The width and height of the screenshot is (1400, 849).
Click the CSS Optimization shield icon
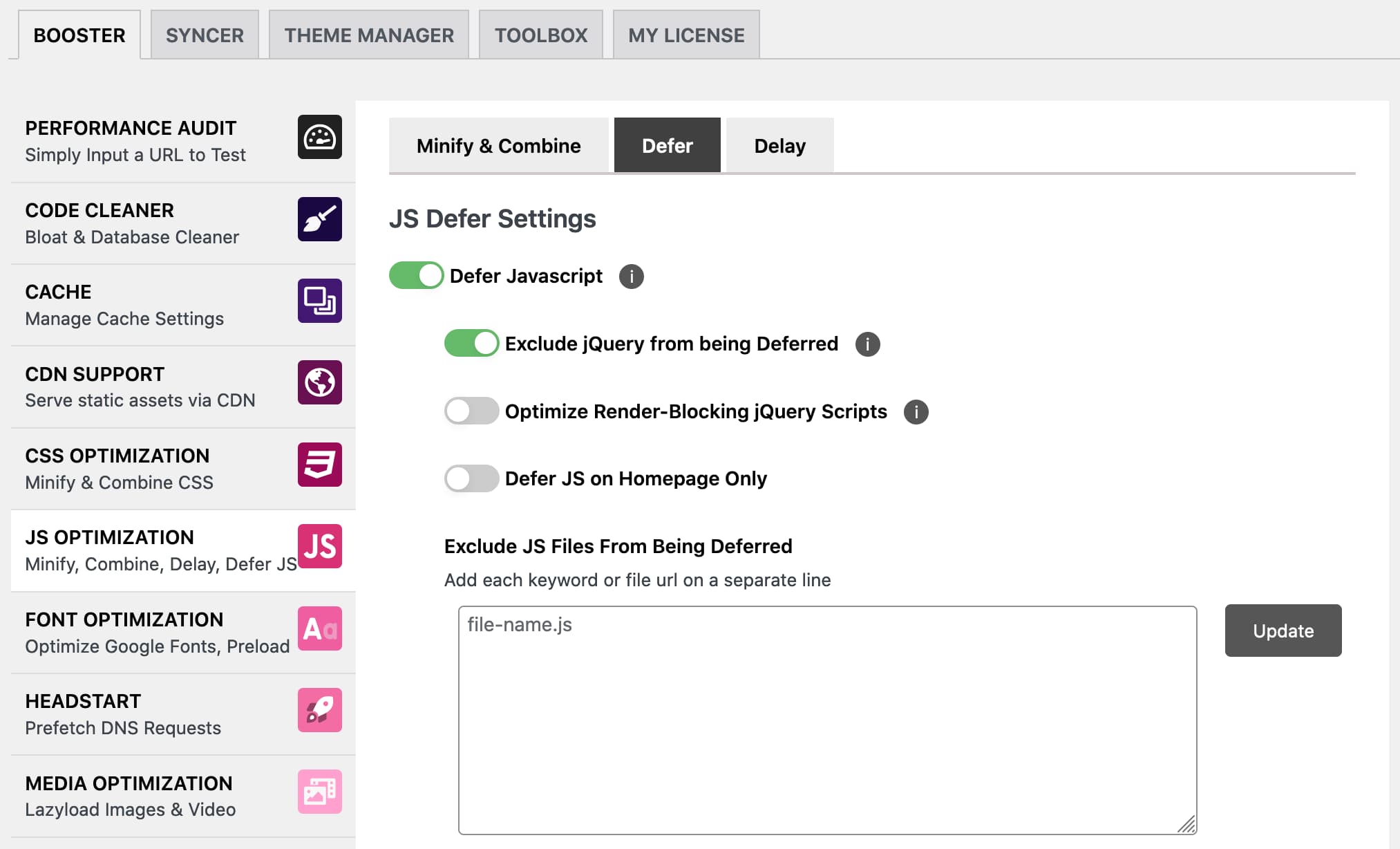click(320, 465)
